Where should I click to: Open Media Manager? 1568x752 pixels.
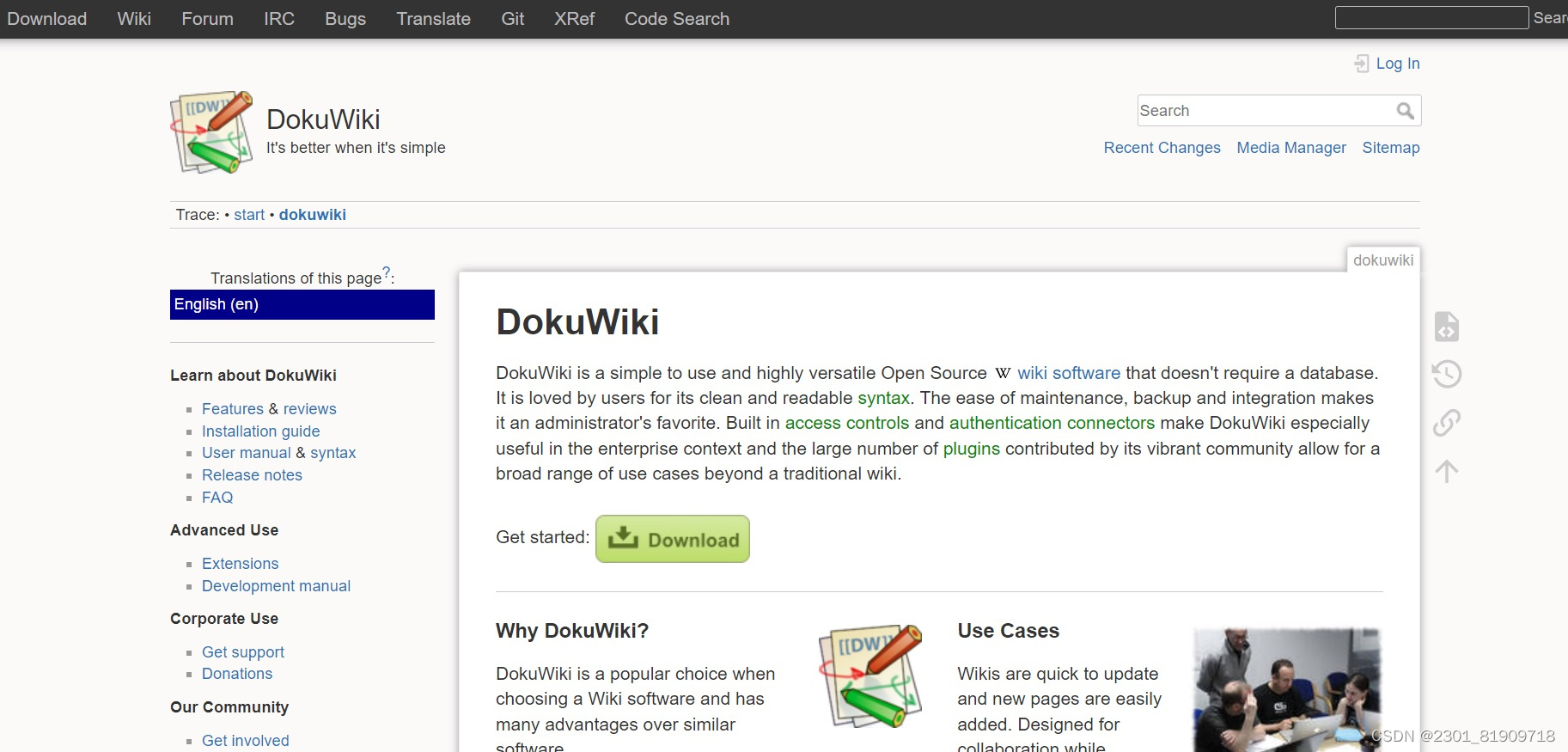click(x=1291, y=148)
